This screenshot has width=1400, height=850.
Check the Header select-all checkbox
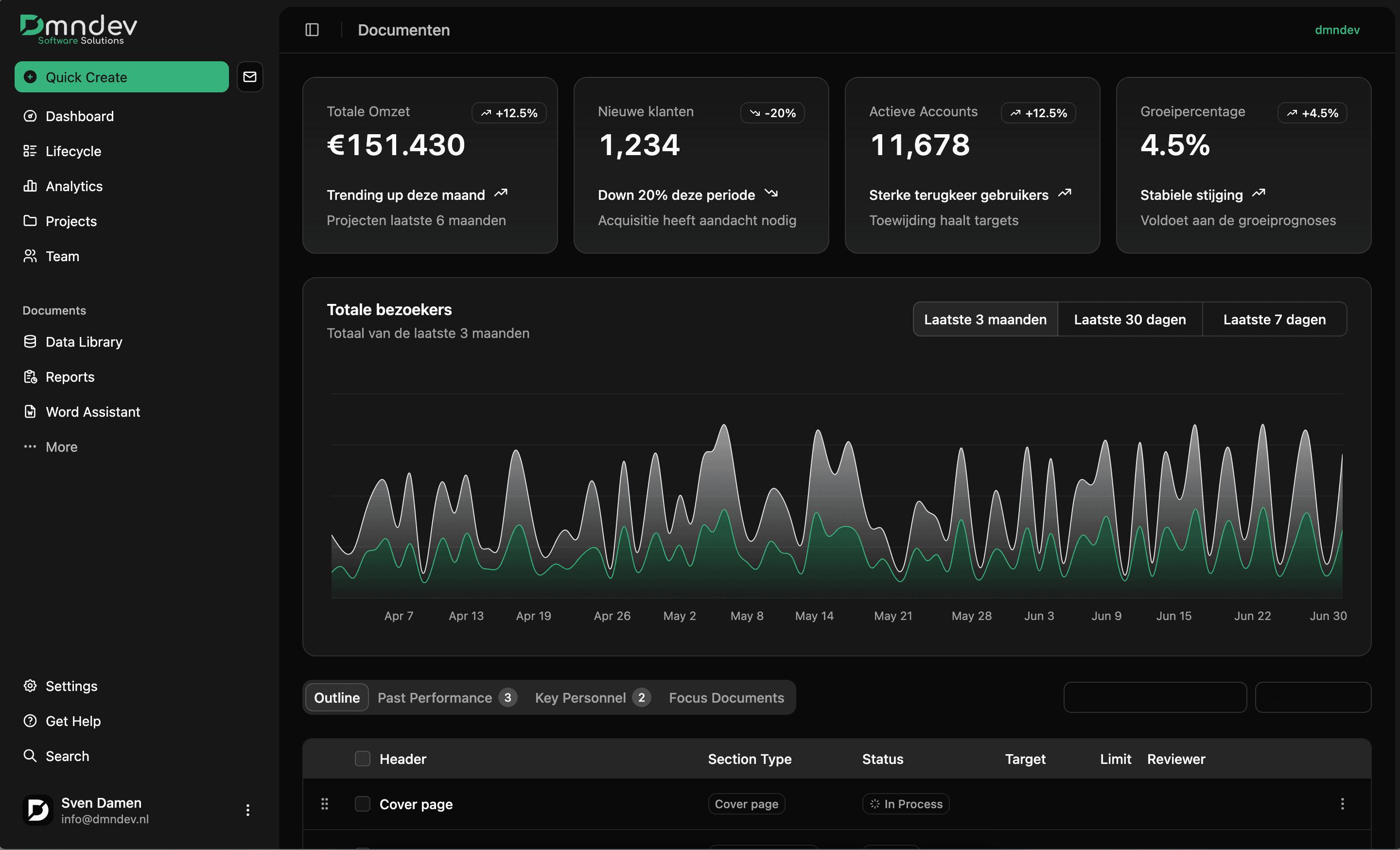point(363,759)
